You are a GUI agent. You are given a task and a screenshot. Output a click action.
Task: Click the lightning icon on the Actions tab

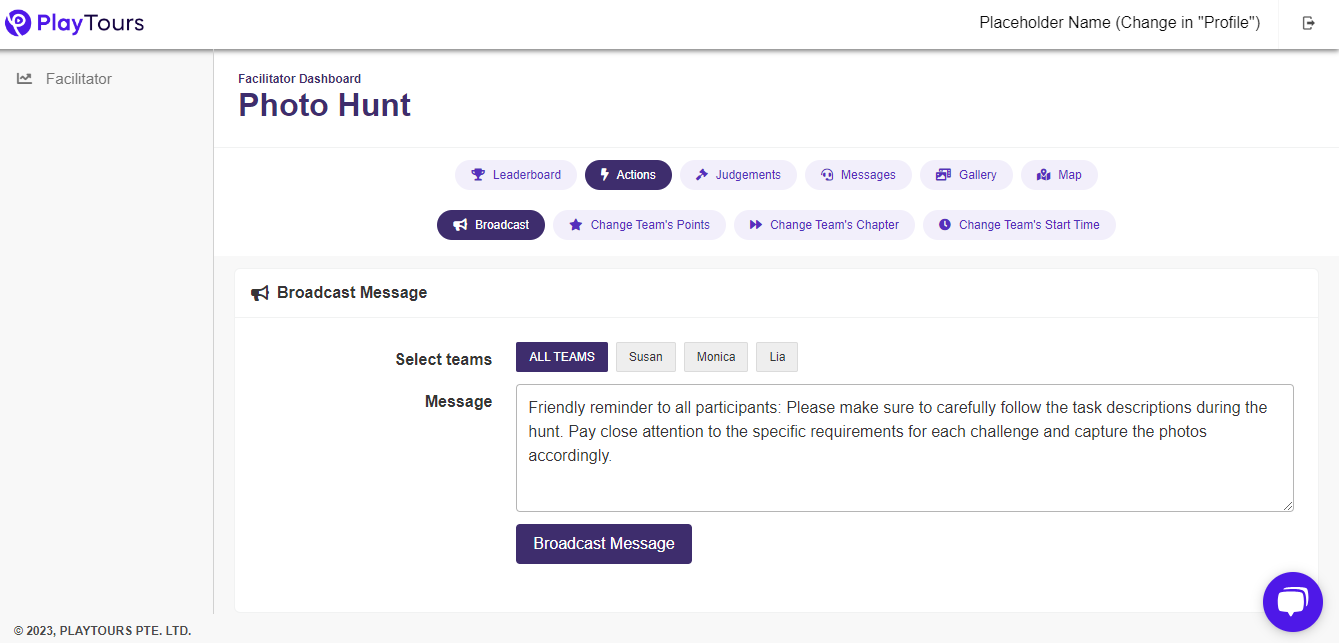coord(606,175)
